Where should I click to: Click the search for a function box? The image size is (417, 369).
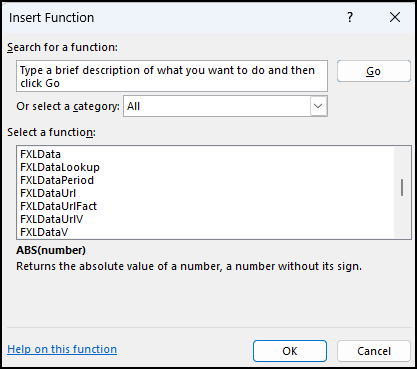click(x=172, y=76)
